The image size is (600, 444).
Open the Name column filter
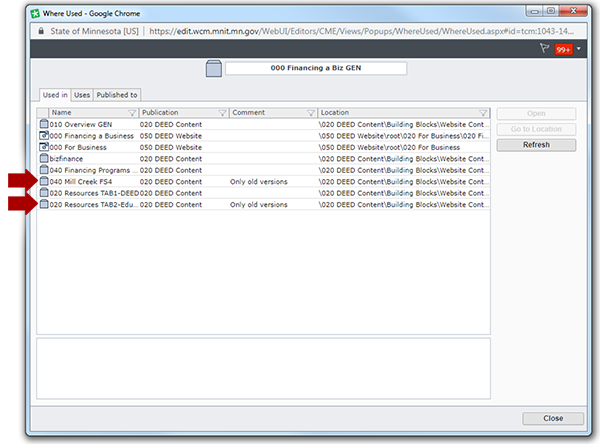(131, 113)
